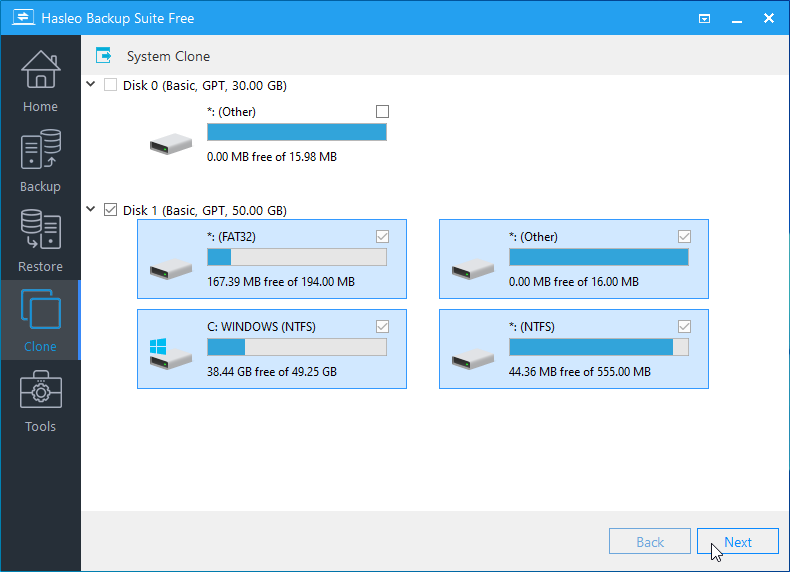Toggle the checkbox on Disk 1 Other partition
Image resolution: width=790 pixels, height=572 pixels.
tap(684, 237)
